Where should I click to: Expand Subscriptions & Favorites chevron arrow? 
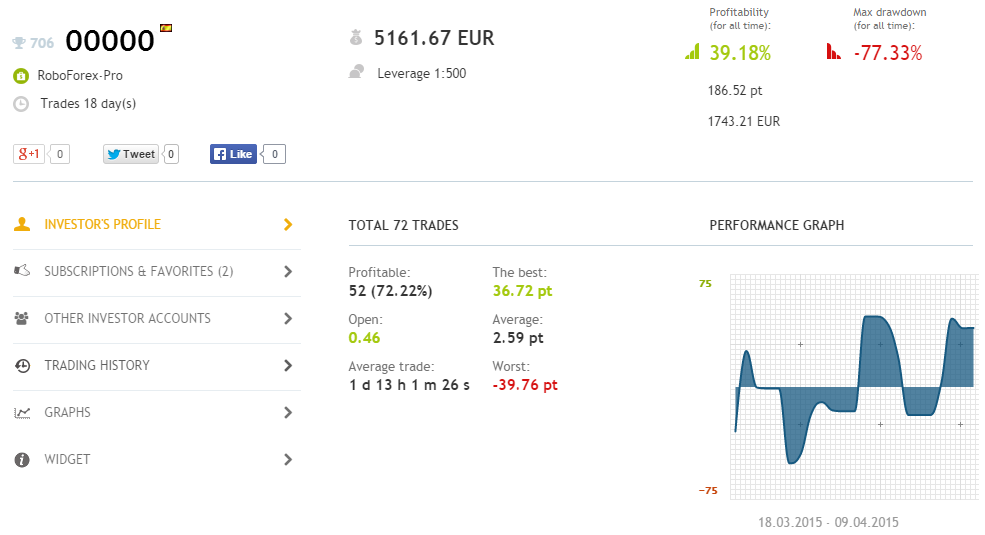[288, 271]
